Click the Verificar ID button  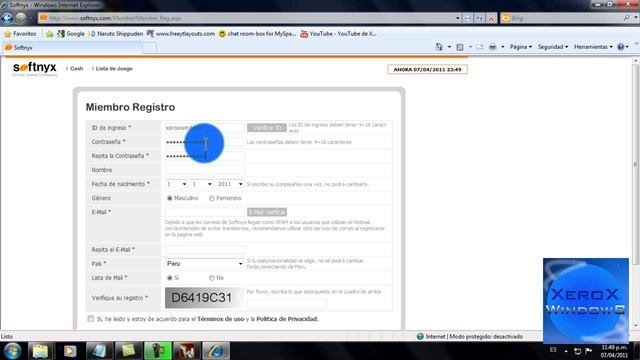pos(267,128)
